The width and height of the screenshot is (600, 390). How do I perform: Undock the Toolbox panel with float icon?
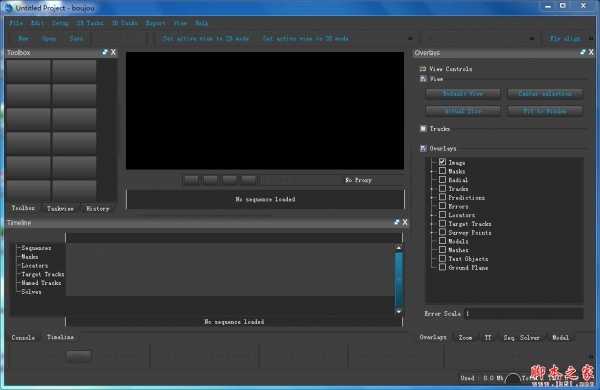click(105, 52)
